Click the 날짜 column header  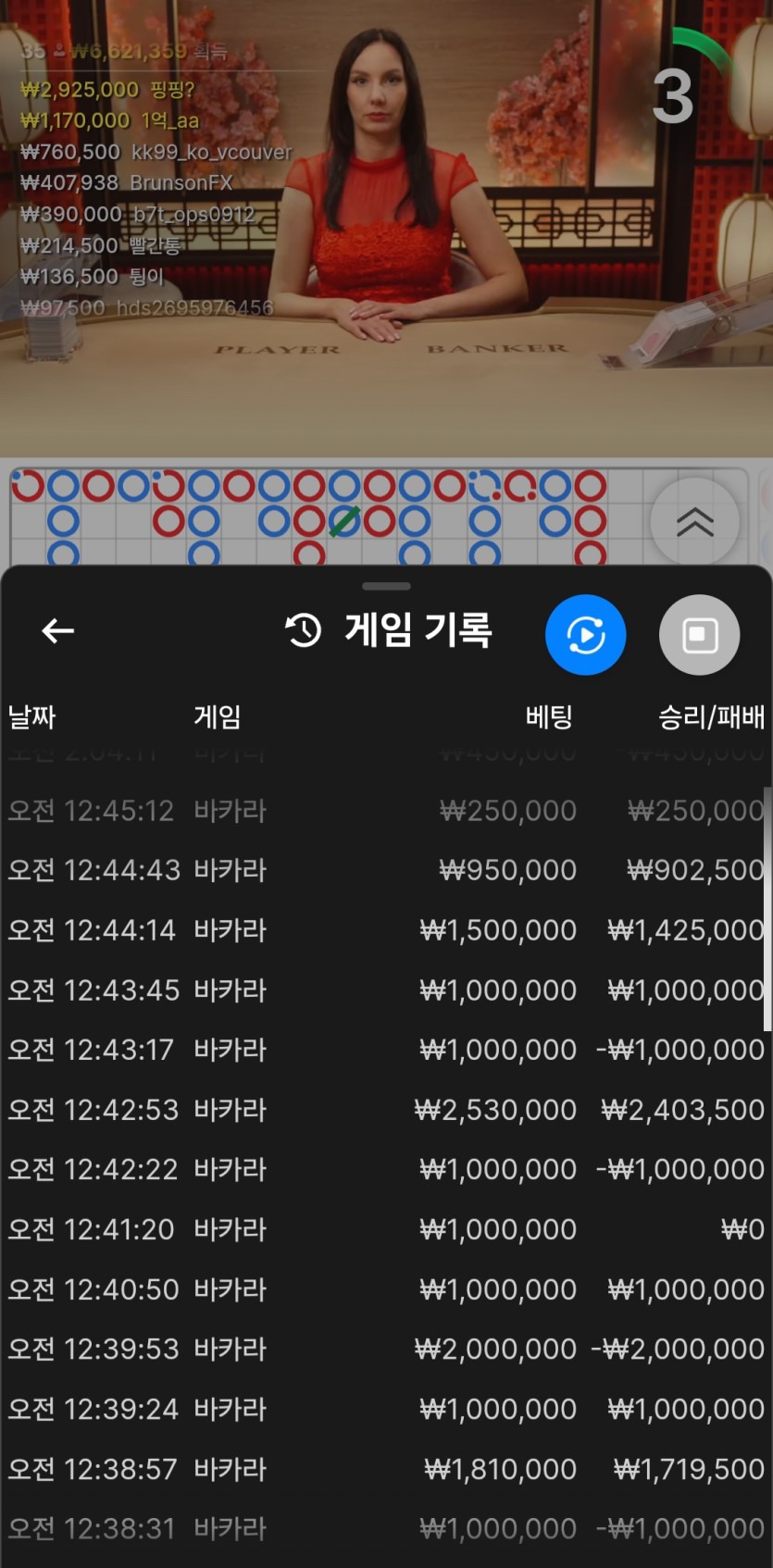tap(32, 716)
